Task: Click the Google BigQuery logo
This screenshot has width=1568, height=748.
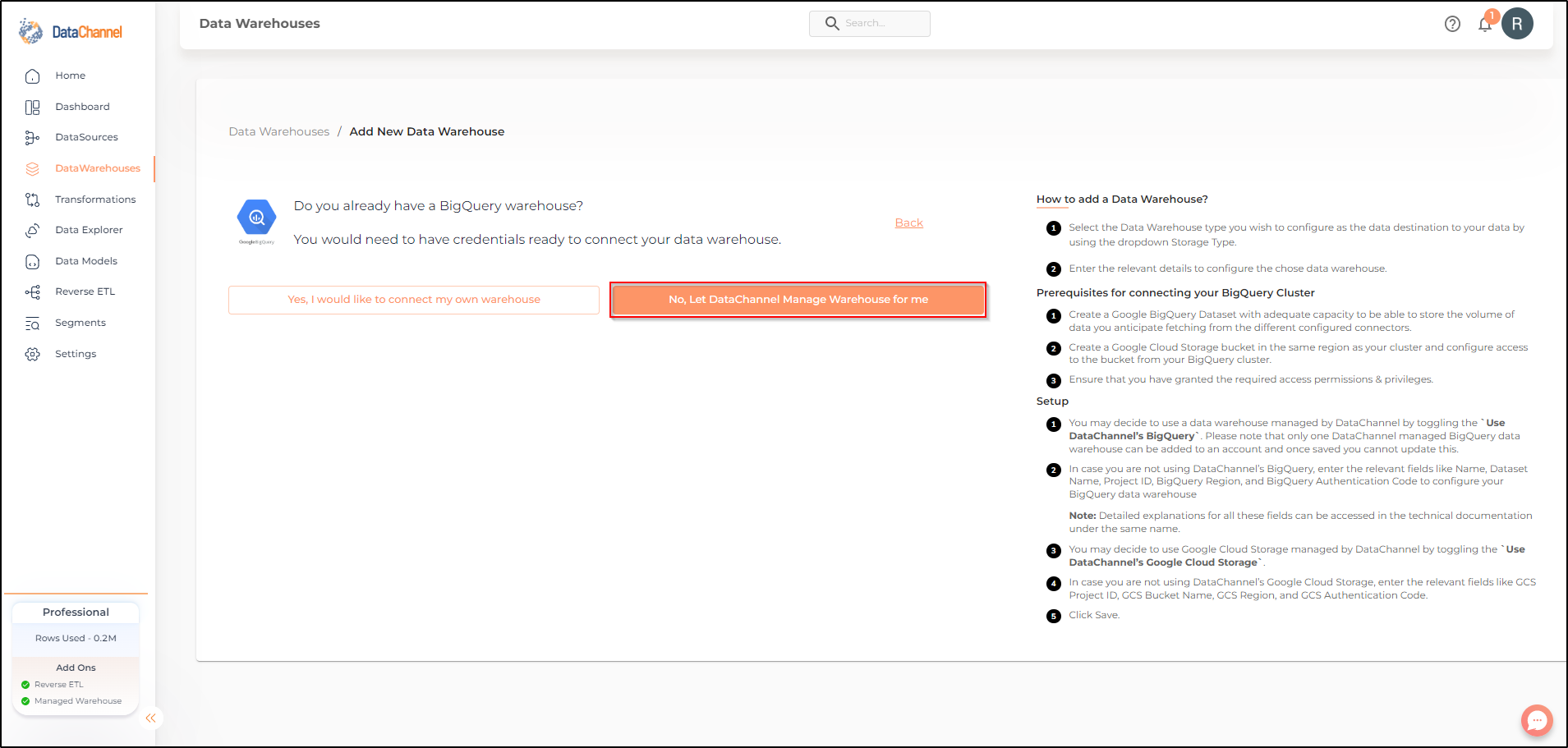Action: click(x=256, y=223)
